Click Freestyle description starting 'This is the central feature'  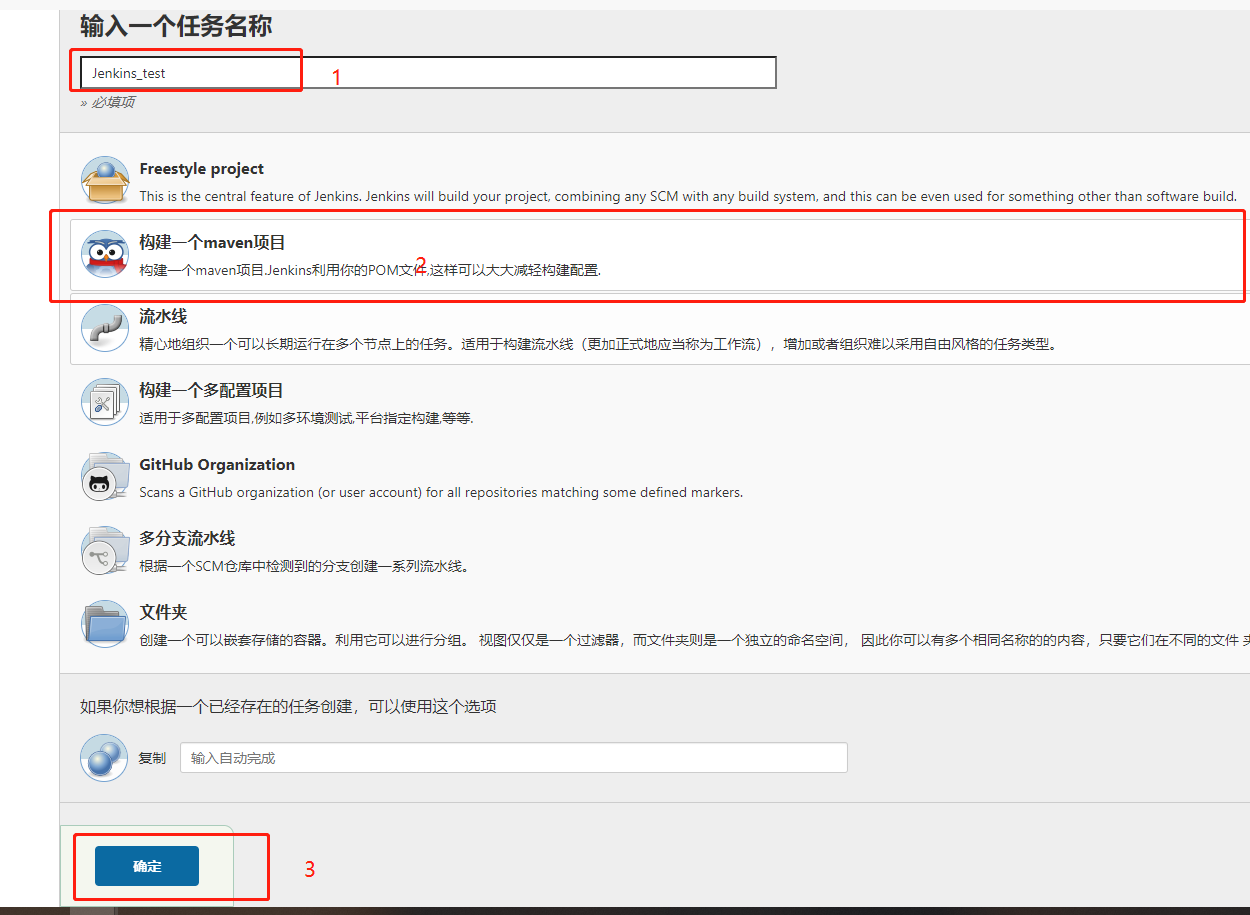coord(688,196)
